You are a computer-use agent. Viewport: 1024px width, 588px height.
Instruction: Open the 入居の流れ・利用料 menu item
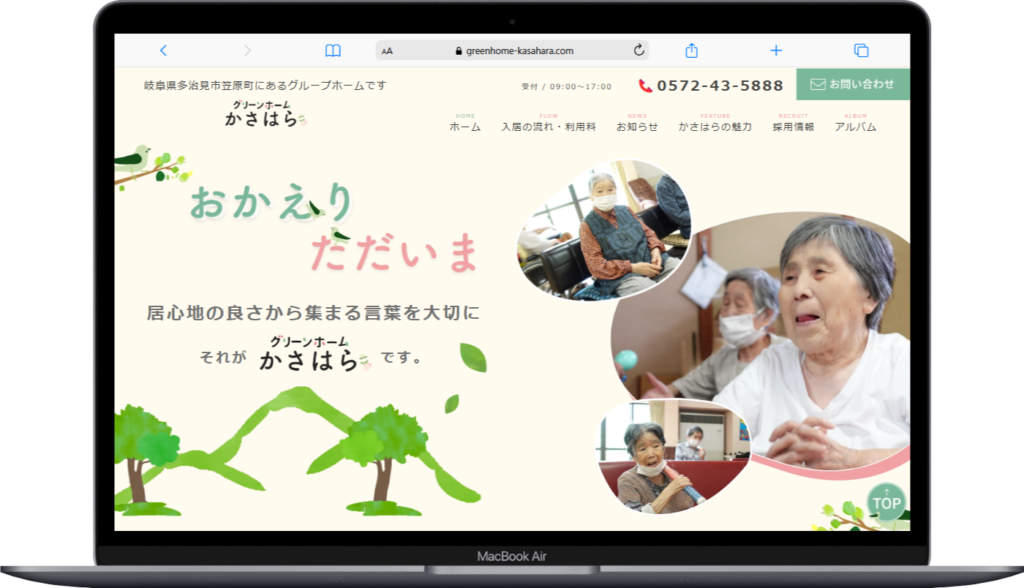(549, 123)
